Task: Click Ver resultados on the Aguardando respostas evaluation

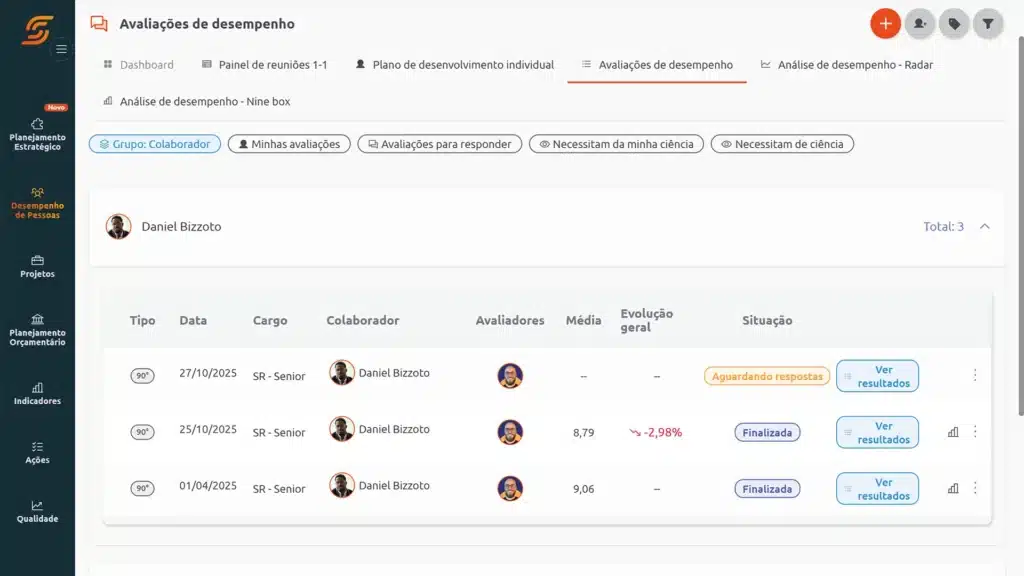Action: pos(877,376)
